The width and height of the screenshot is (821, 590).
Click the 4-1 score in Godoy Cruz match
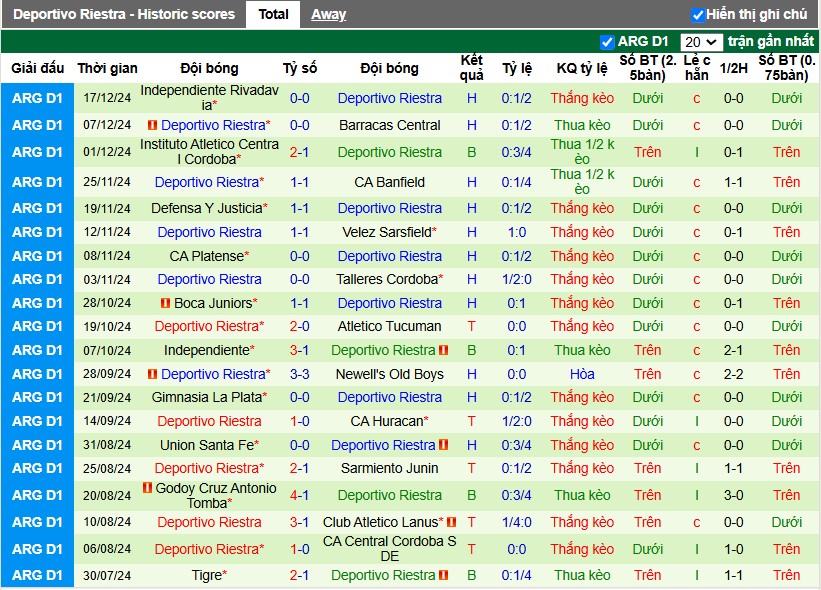point(299,495)
